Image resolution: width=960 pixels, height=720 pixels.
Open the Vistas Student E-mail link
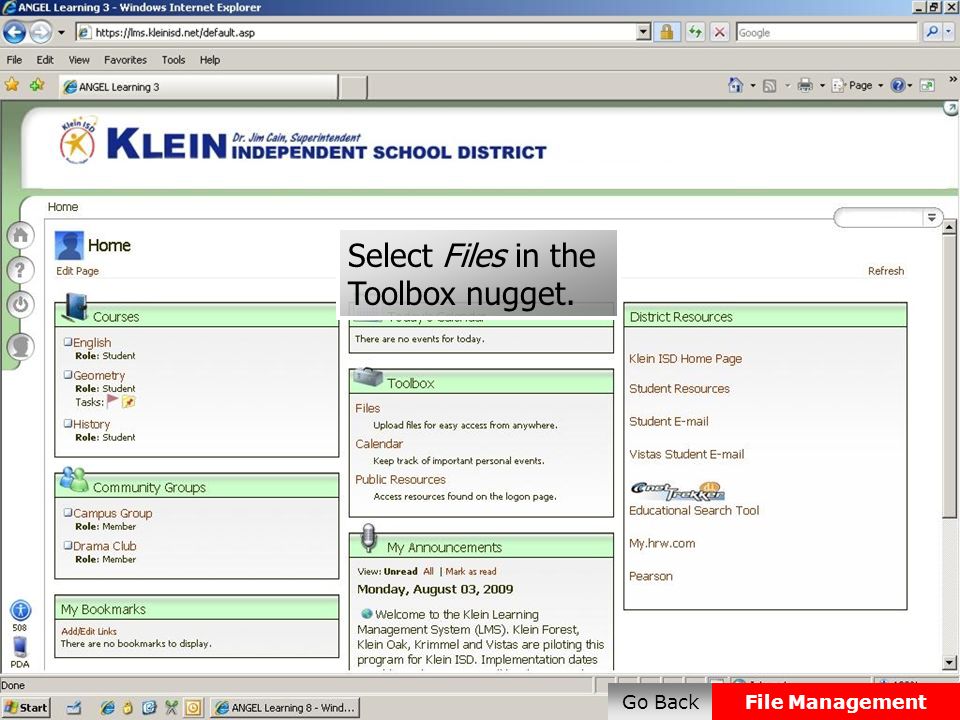pos(686,454)
